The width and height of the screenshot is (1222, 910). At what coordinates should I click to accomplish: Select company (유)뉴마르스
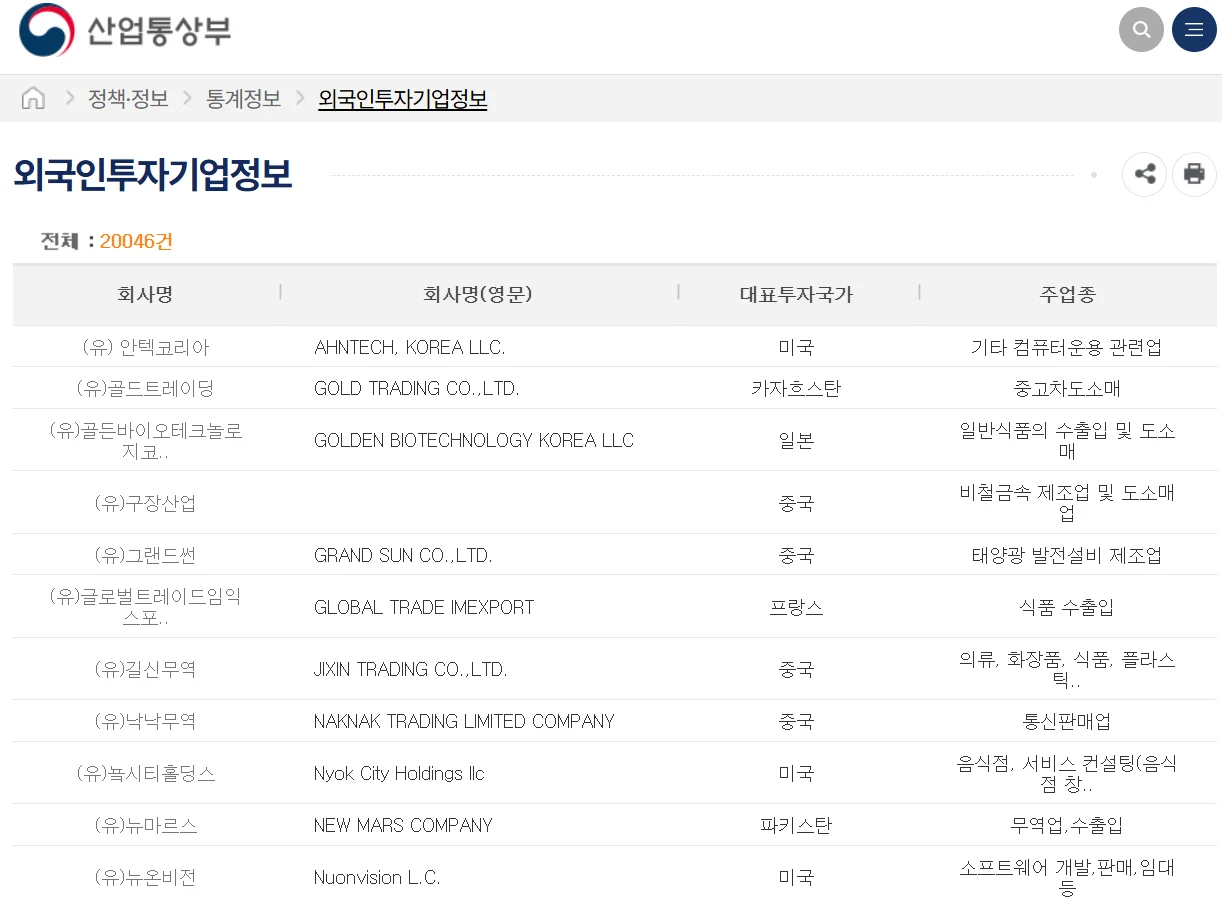click(x=145, y=825)
